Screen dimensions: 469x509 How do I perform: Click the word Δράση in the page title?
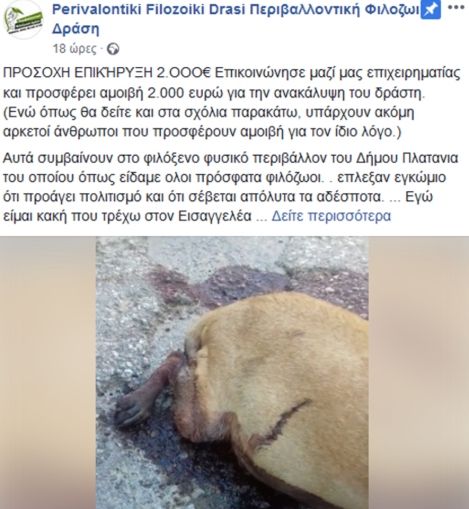[76, 29]
